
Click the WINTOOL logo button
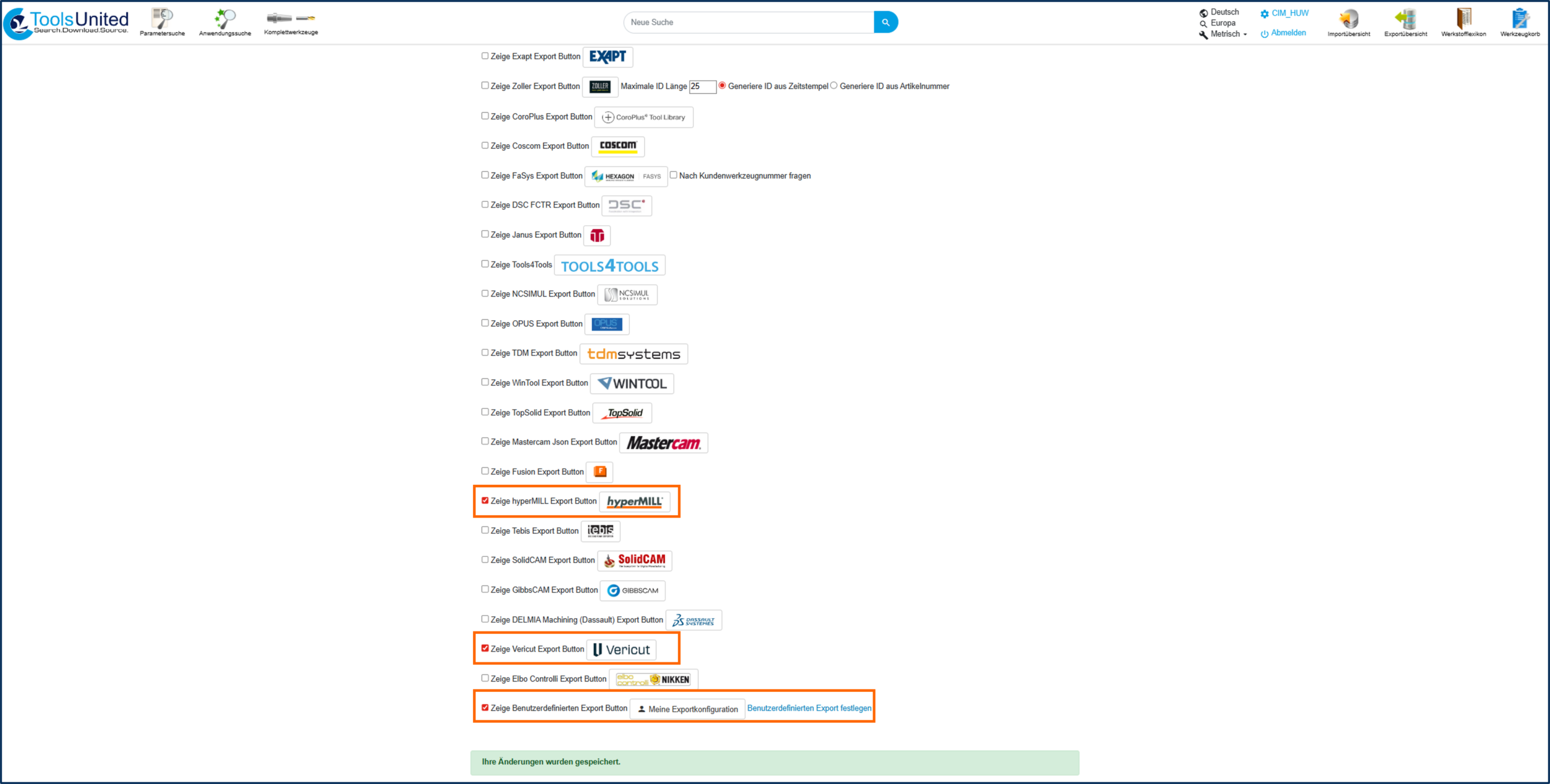coord(632,384)
